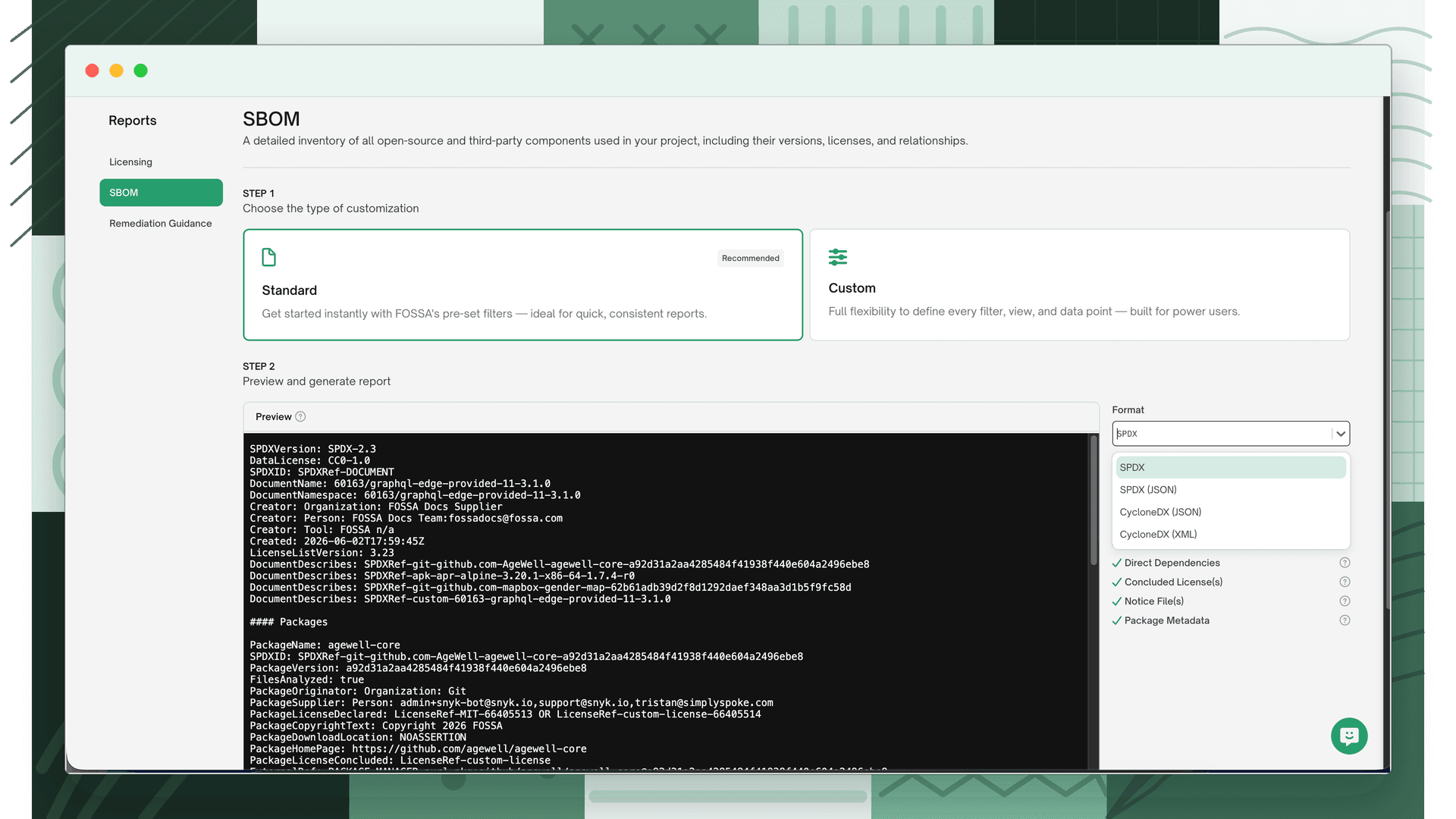Click 'PackageName: agewell-core' line

(x=325, y=645)
